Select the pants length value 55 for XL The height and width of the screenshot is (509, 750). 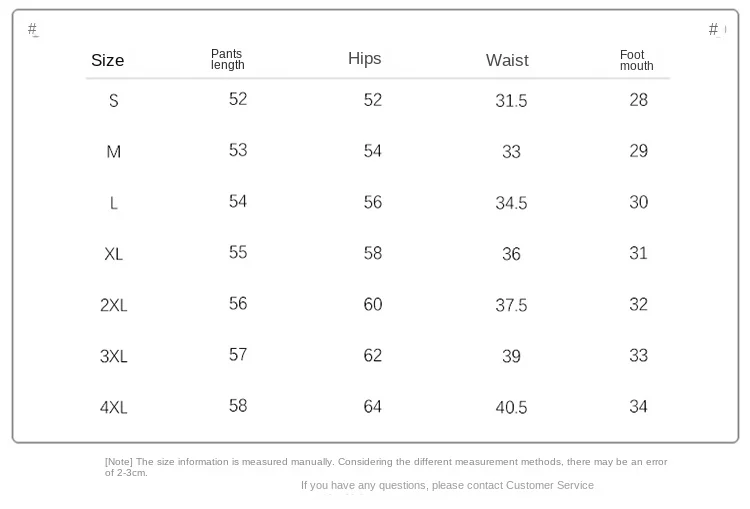click(238, 253)
